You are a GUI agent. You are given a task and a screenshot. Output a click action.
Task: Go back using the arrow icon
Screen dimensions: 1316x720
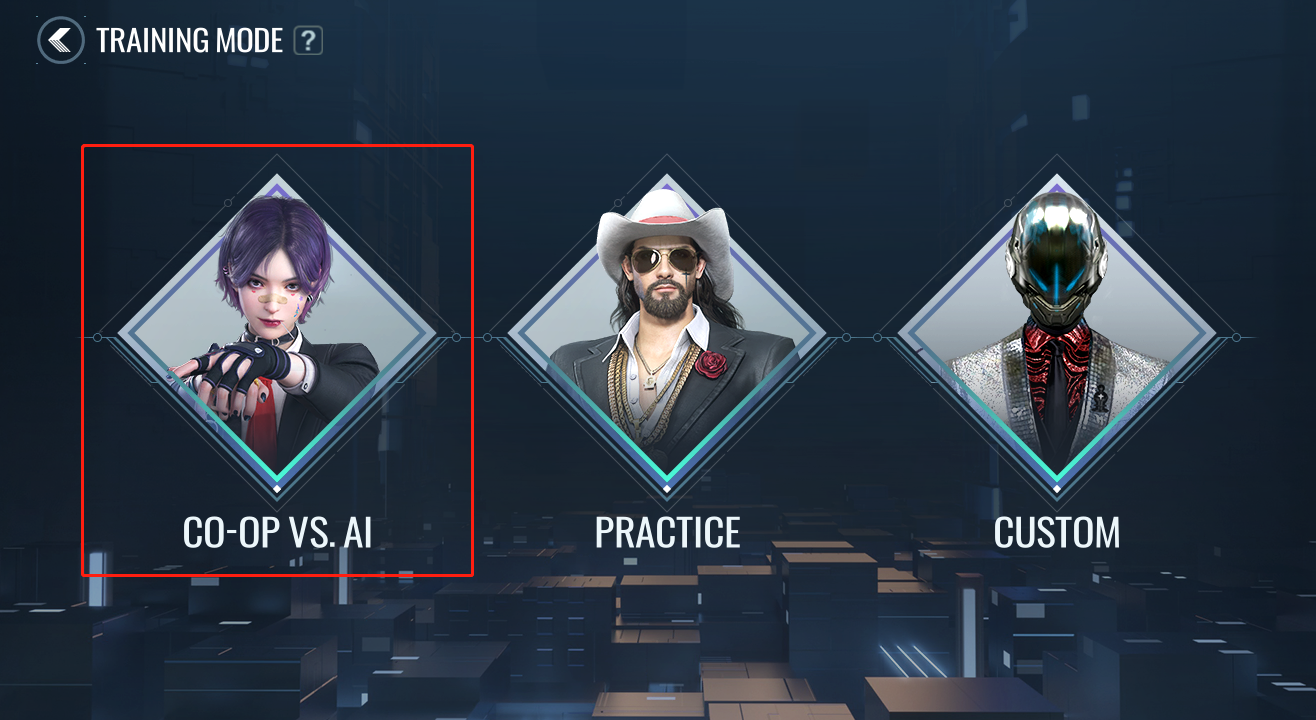click(x=61, y=40)
